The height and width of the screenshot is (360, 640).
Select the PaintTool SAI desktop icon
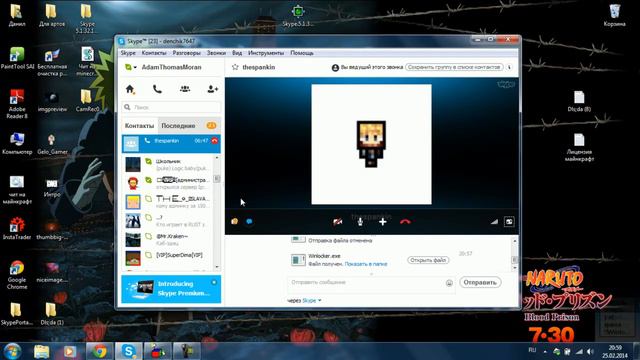coord(17,58)
